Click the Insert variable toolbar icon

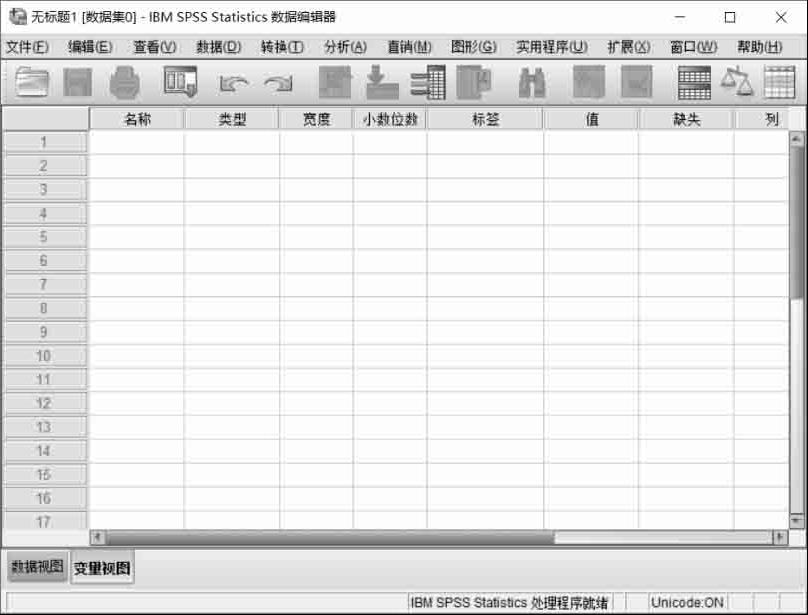636,82
